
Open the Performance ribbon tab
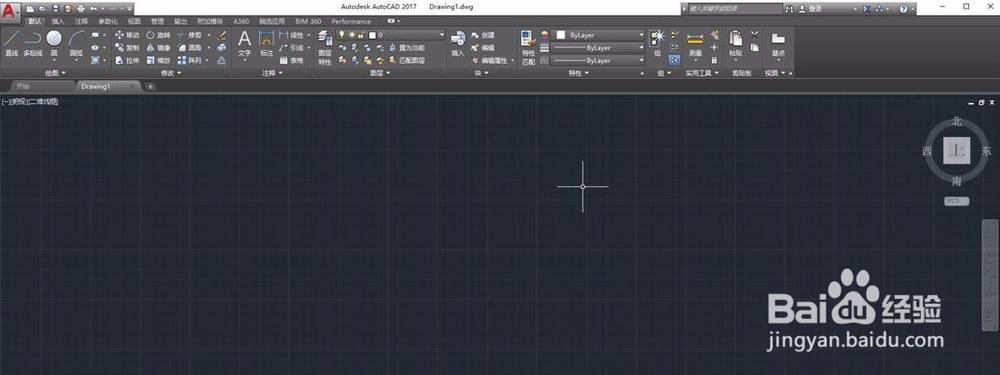pos(351,21)
